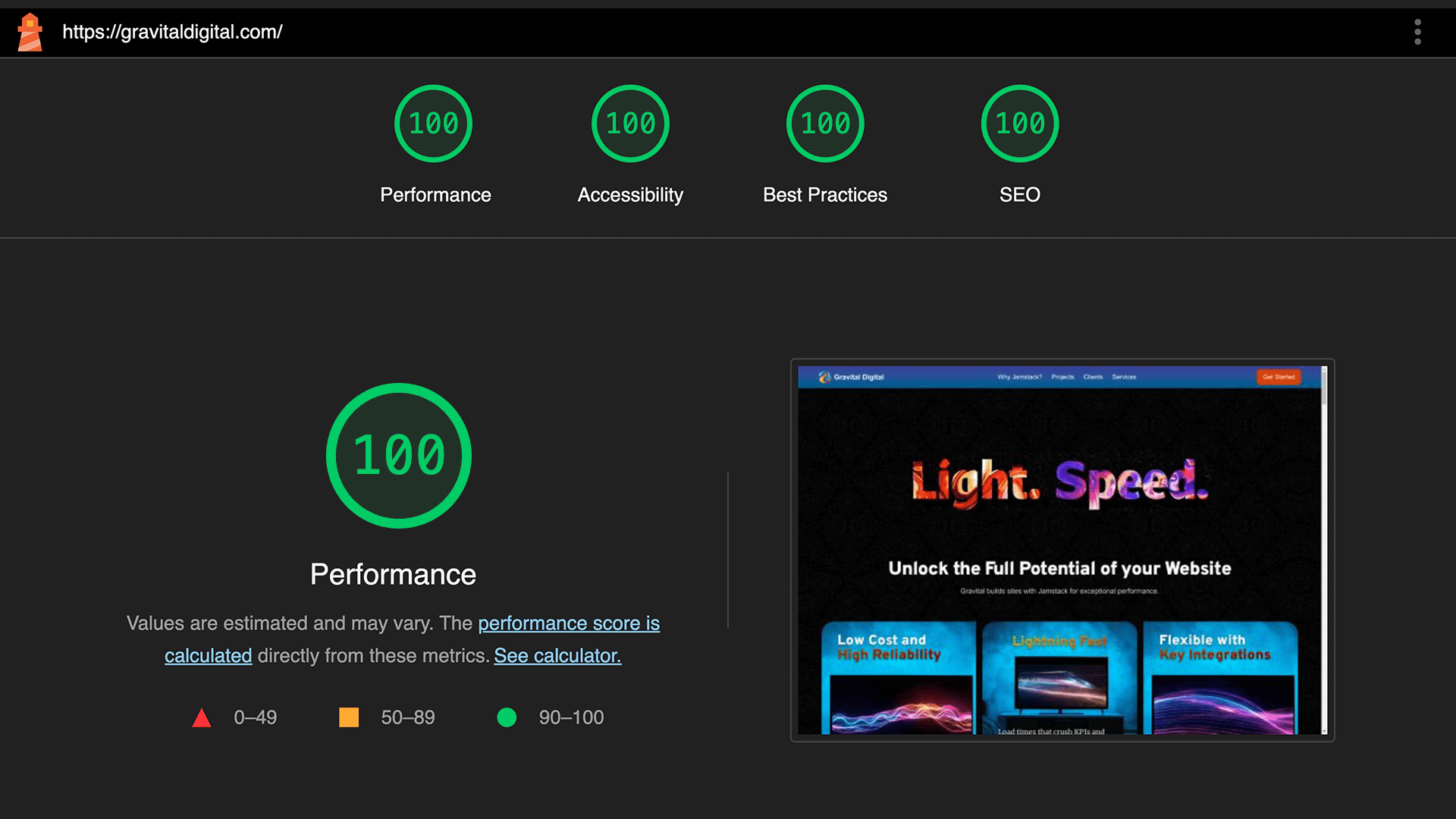Screen dimensions: 1456x819
Task: Click the large Performance 100 circle
Action: click(398, 455)
